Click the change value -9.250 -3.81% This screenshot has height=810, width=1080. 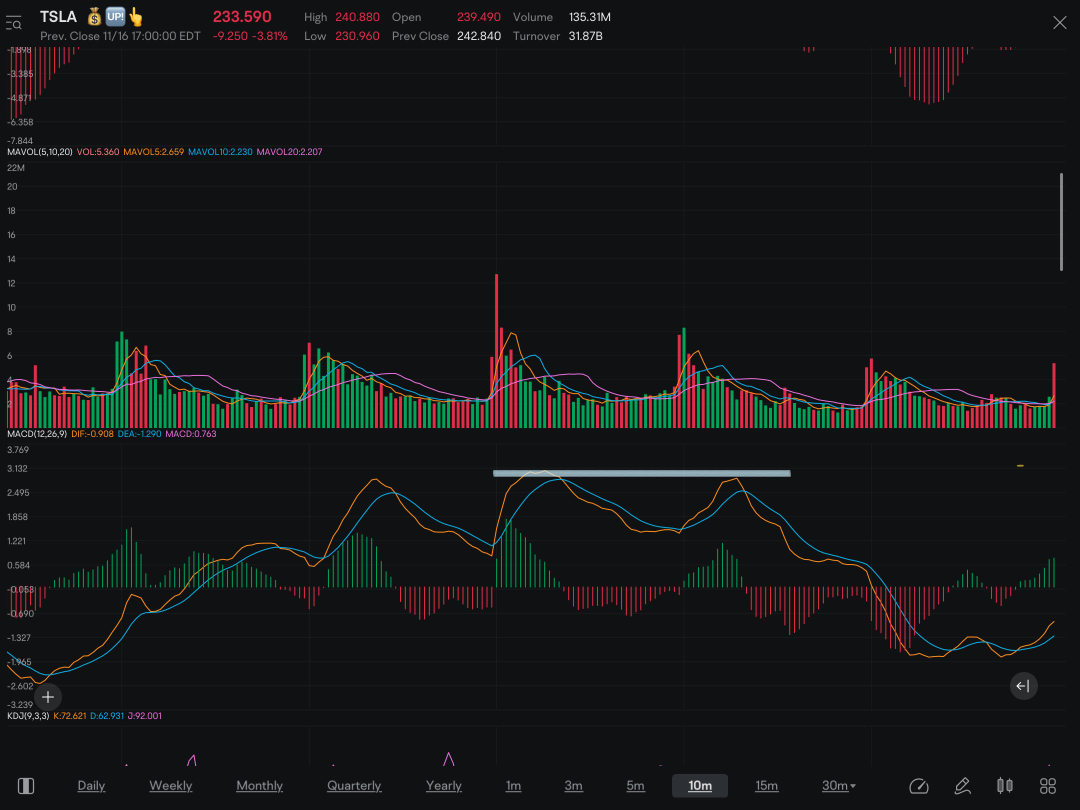pos(250,36)
